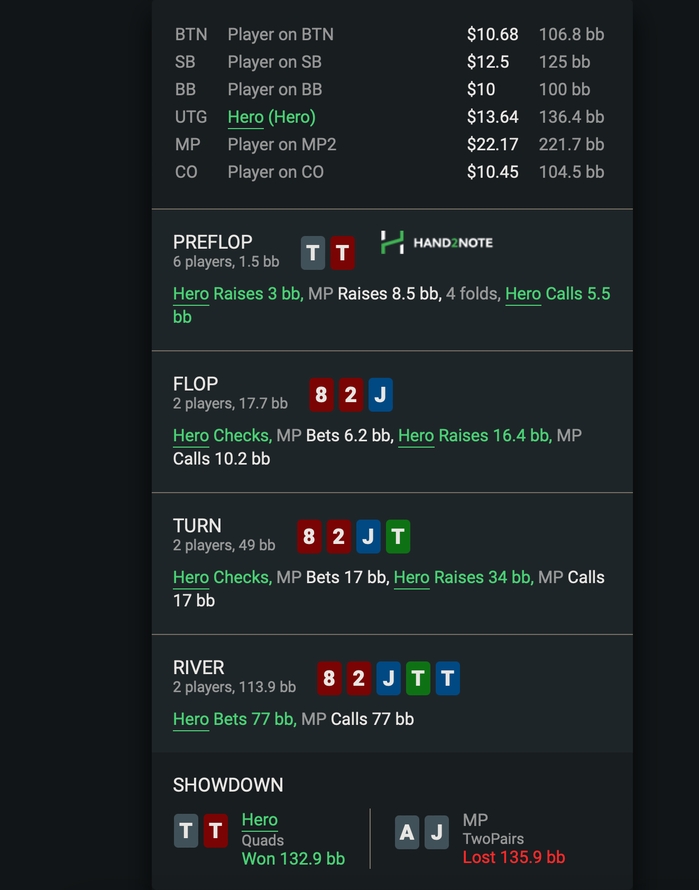The height and width of the screenshot is (890, 699).
Task: Click the Hand2Note logo
Action: (436, 243)
